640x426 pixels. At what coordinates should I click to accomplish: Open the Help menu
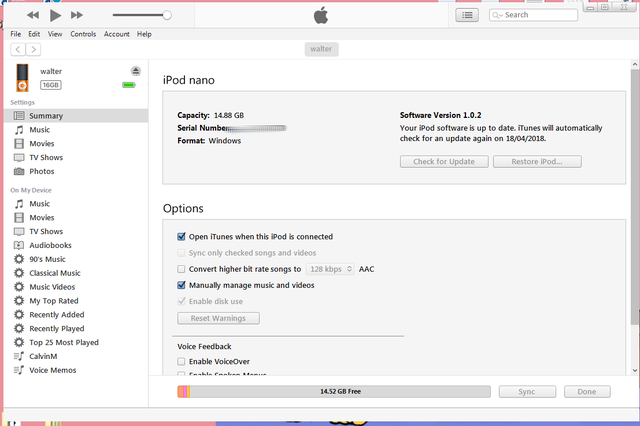coord(144,34)
